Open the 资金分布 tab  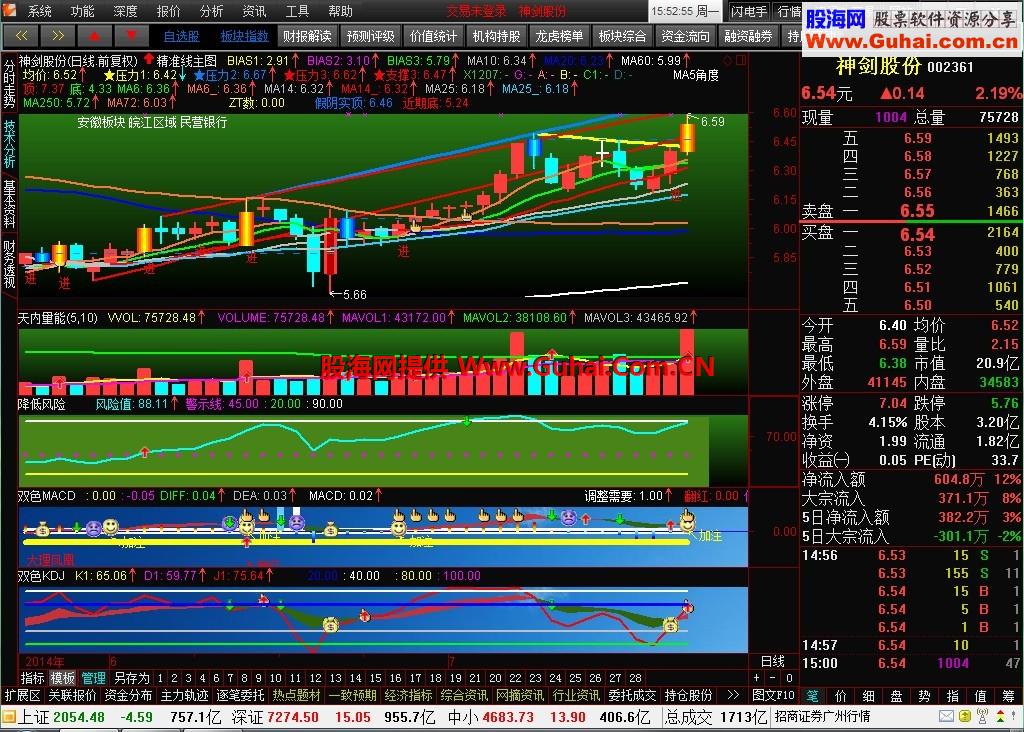pos(128,695)
